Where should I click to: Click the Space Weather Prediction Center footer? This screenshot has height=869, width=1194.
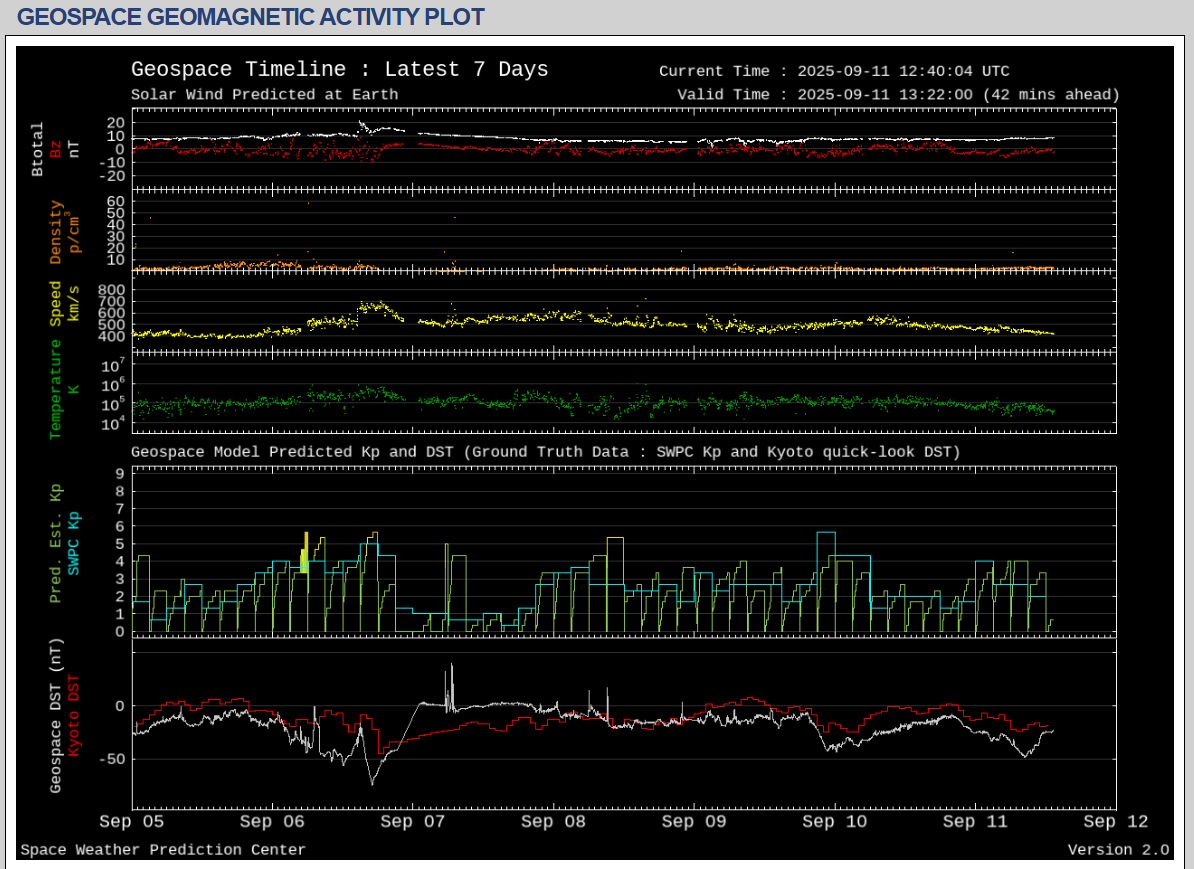(163, 850)
